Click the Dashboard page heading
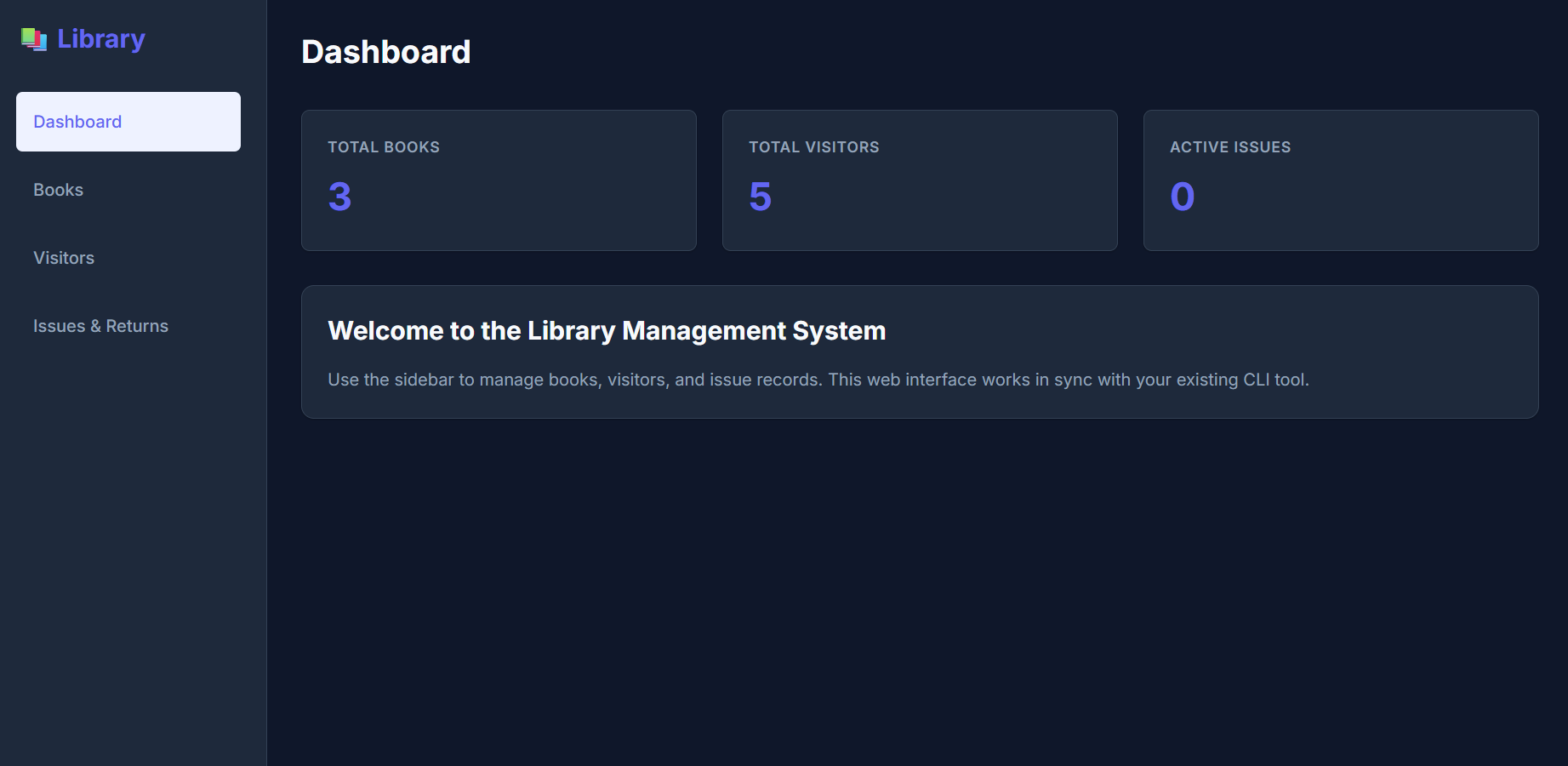 [386, 51]
